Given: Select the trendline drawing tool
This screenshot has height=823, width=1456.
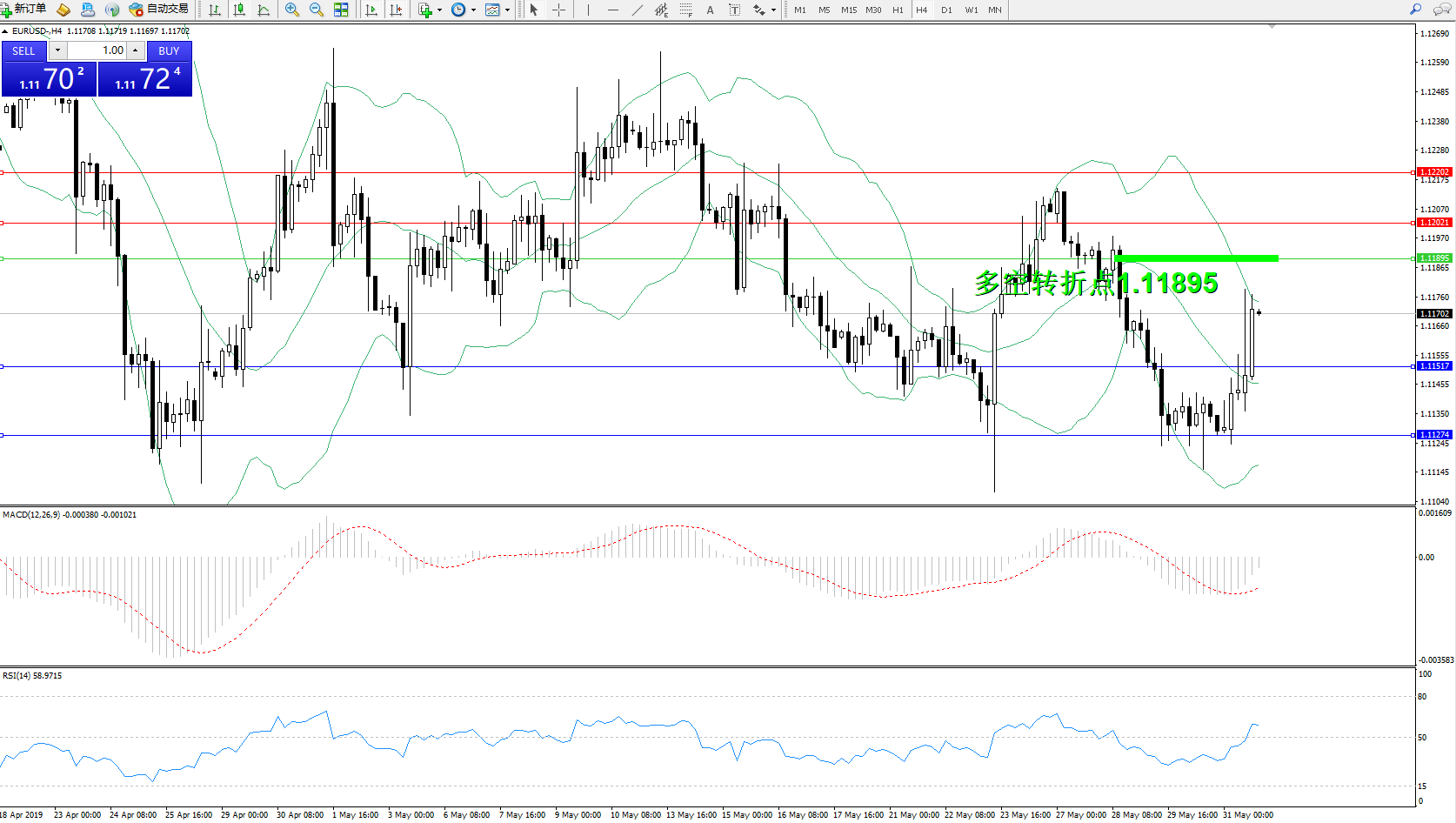Looking at the screenshot, I should [638, 10].
